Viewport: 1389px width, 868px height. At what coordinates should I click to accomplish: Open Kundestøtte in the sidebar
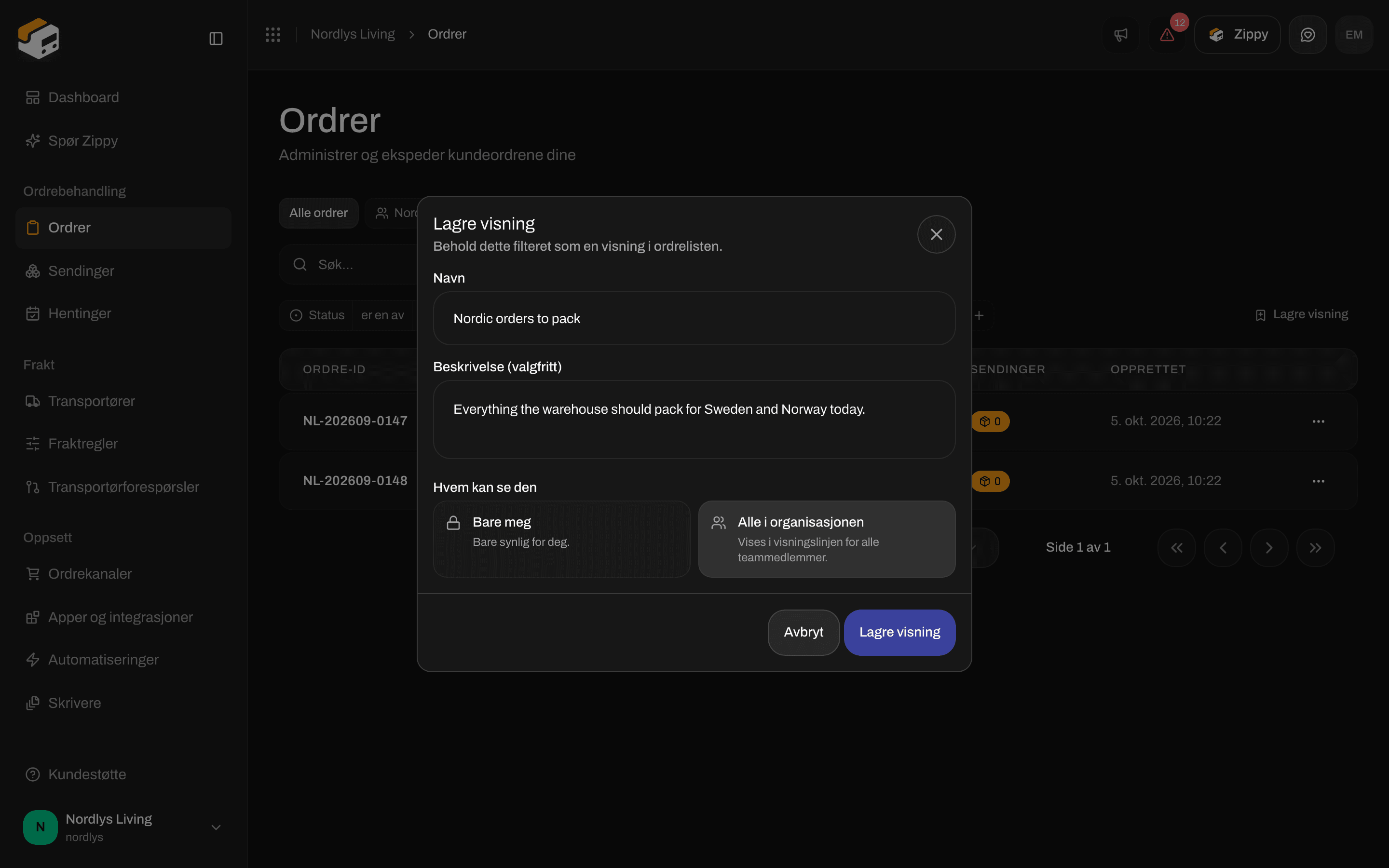click(123, 774)
